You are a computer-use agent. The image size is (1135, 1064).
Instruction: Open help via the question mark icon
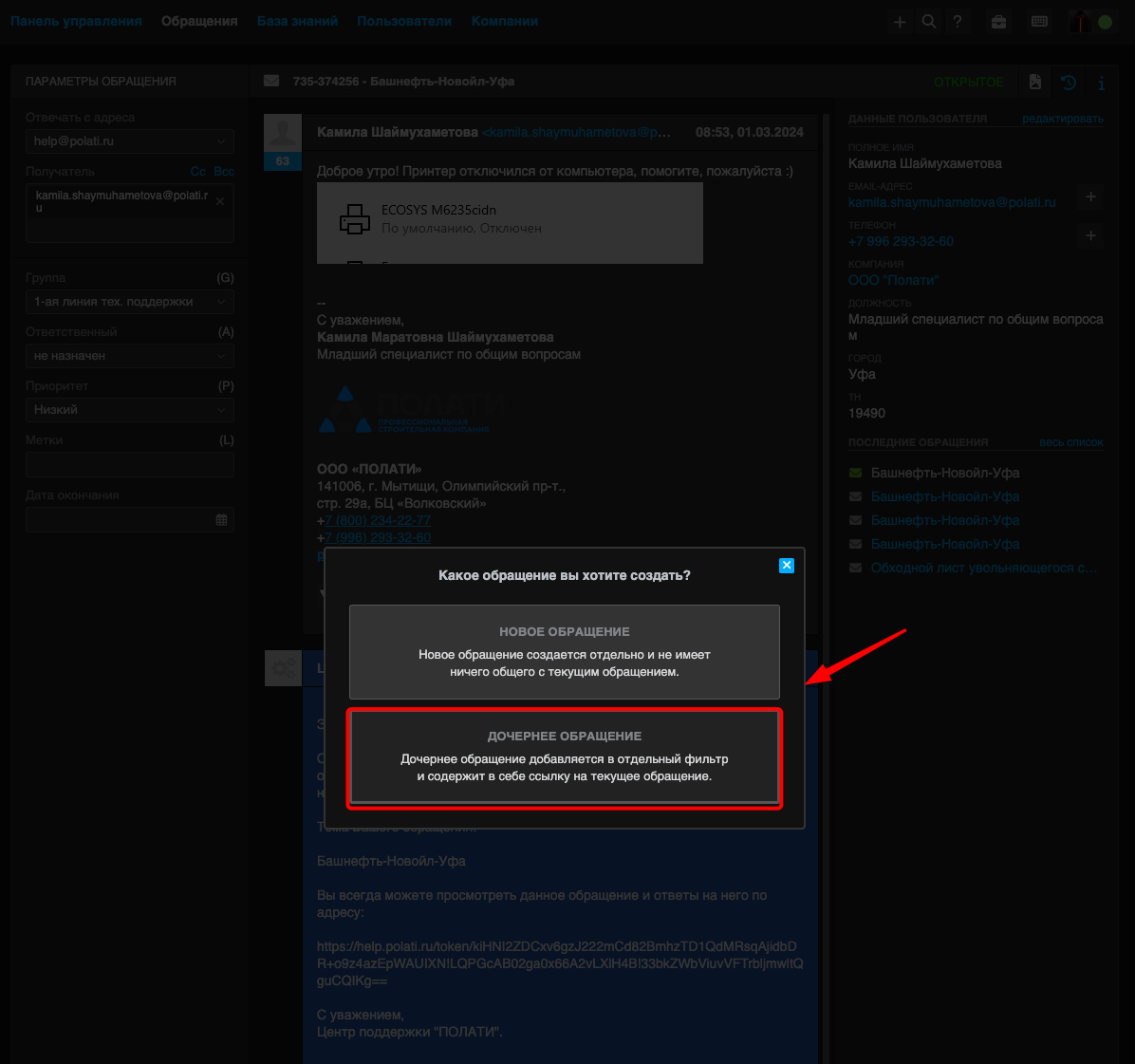(957, 22)
